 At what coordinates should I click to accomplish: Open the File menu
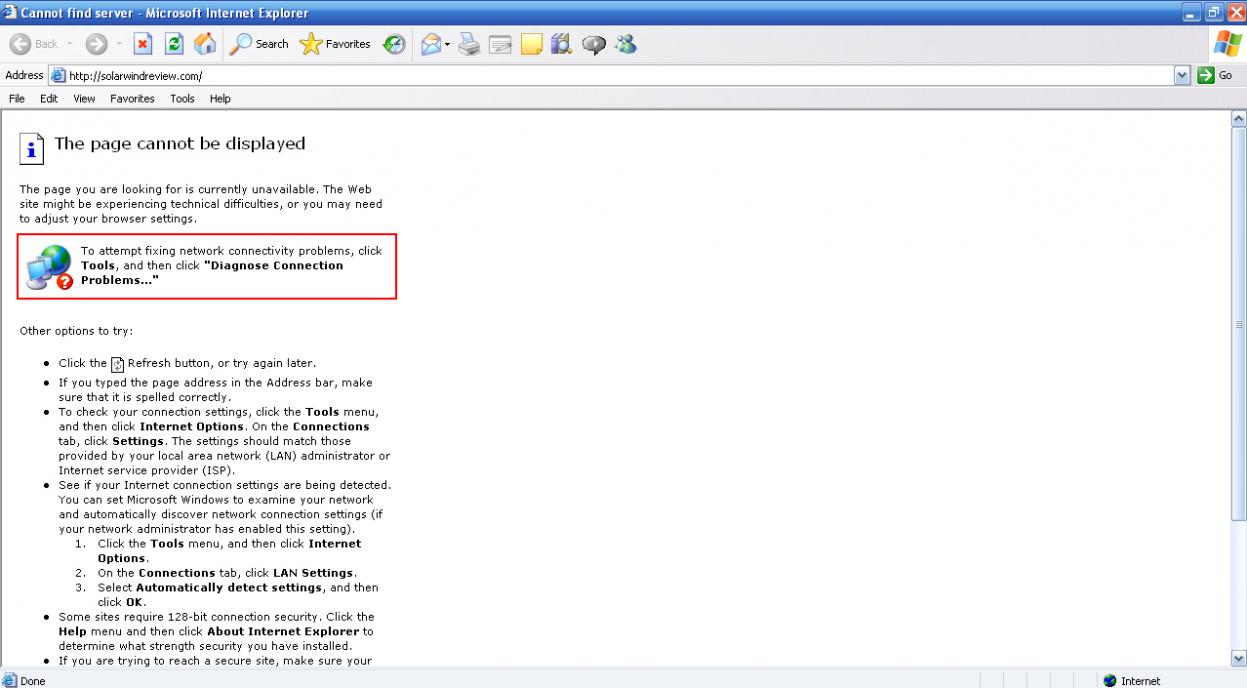click(17, 98)
